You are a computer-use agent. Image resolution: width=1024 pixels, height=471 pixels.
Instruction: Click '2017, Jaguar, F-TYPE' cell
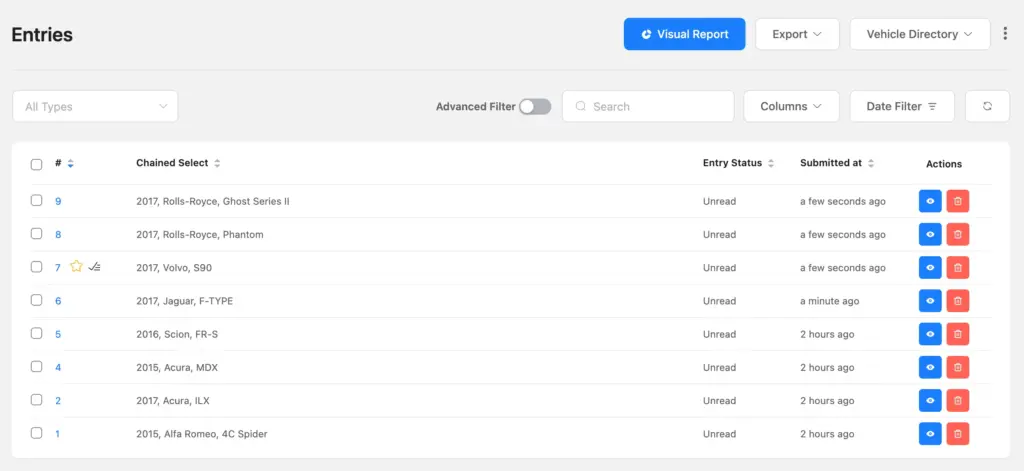pos(185,301)
